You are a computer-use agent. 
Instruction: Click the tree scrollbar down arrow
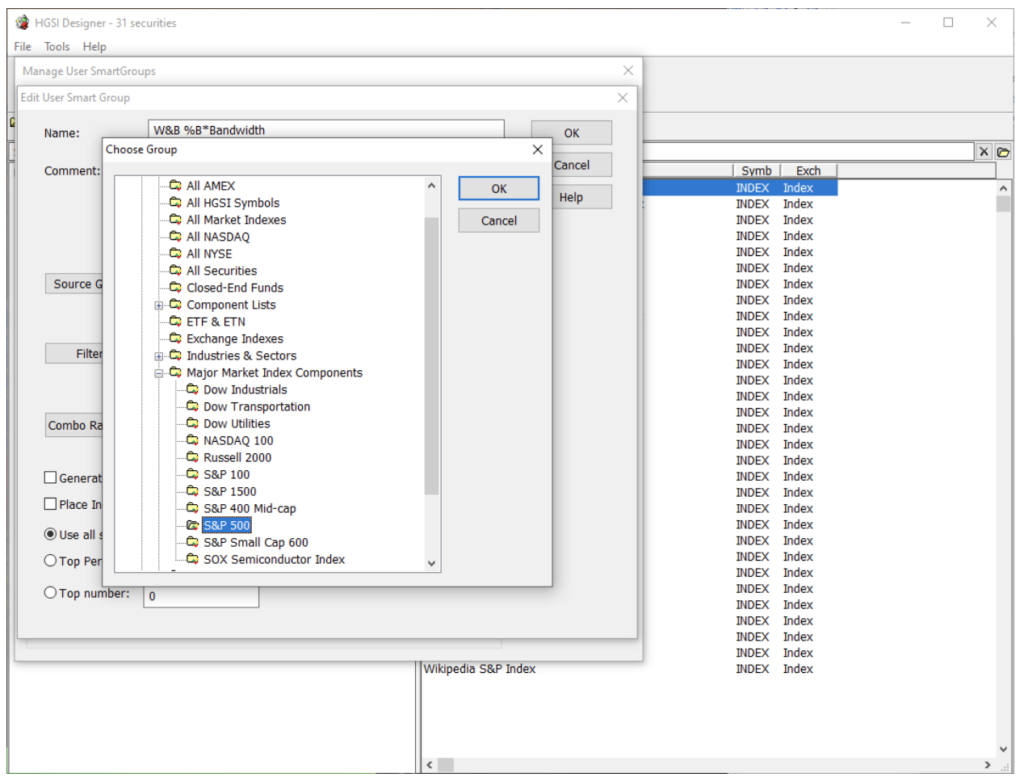431,563
